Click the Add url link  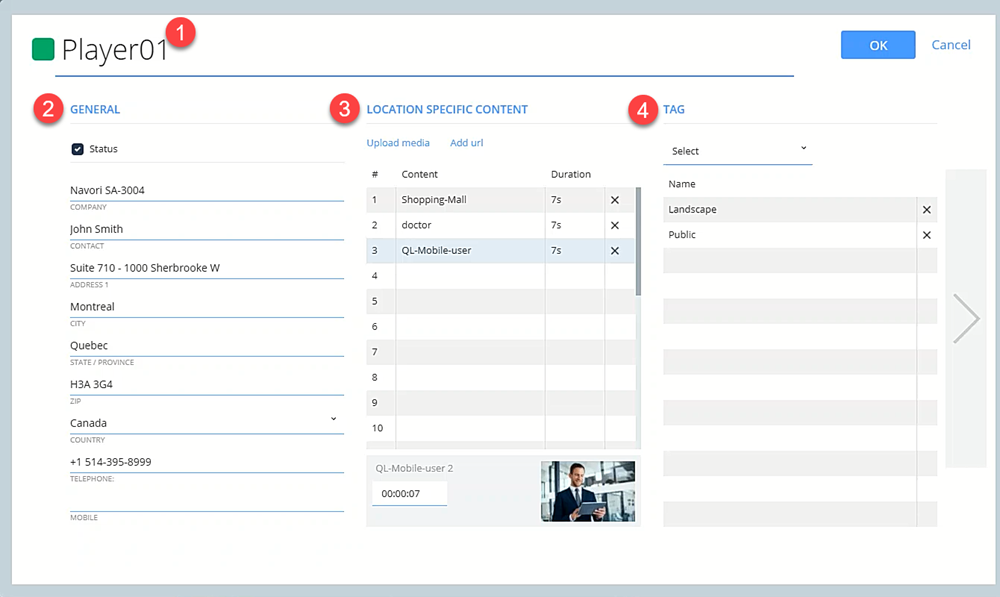(x=466, y=143)
